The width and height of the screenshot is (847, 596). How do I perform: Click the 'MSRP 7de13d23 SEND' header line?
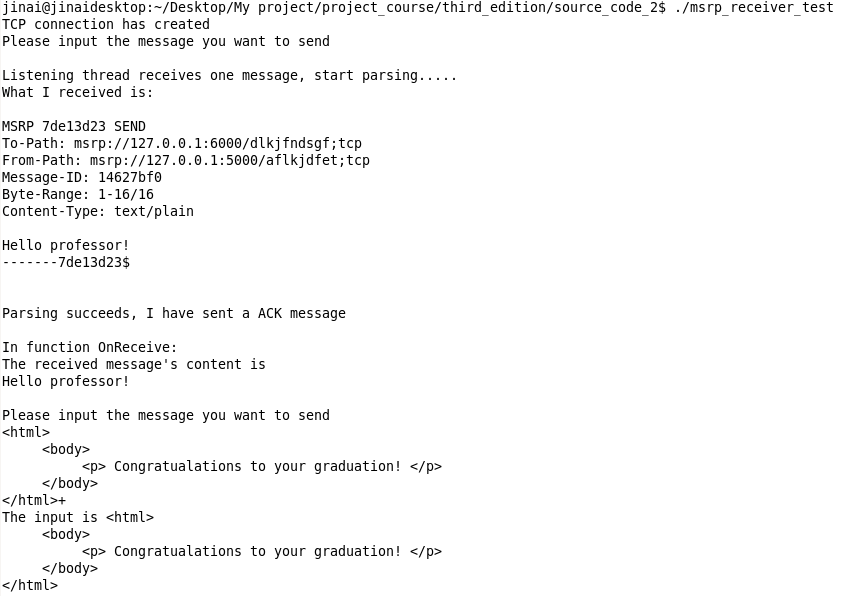(x=74, y=126)
